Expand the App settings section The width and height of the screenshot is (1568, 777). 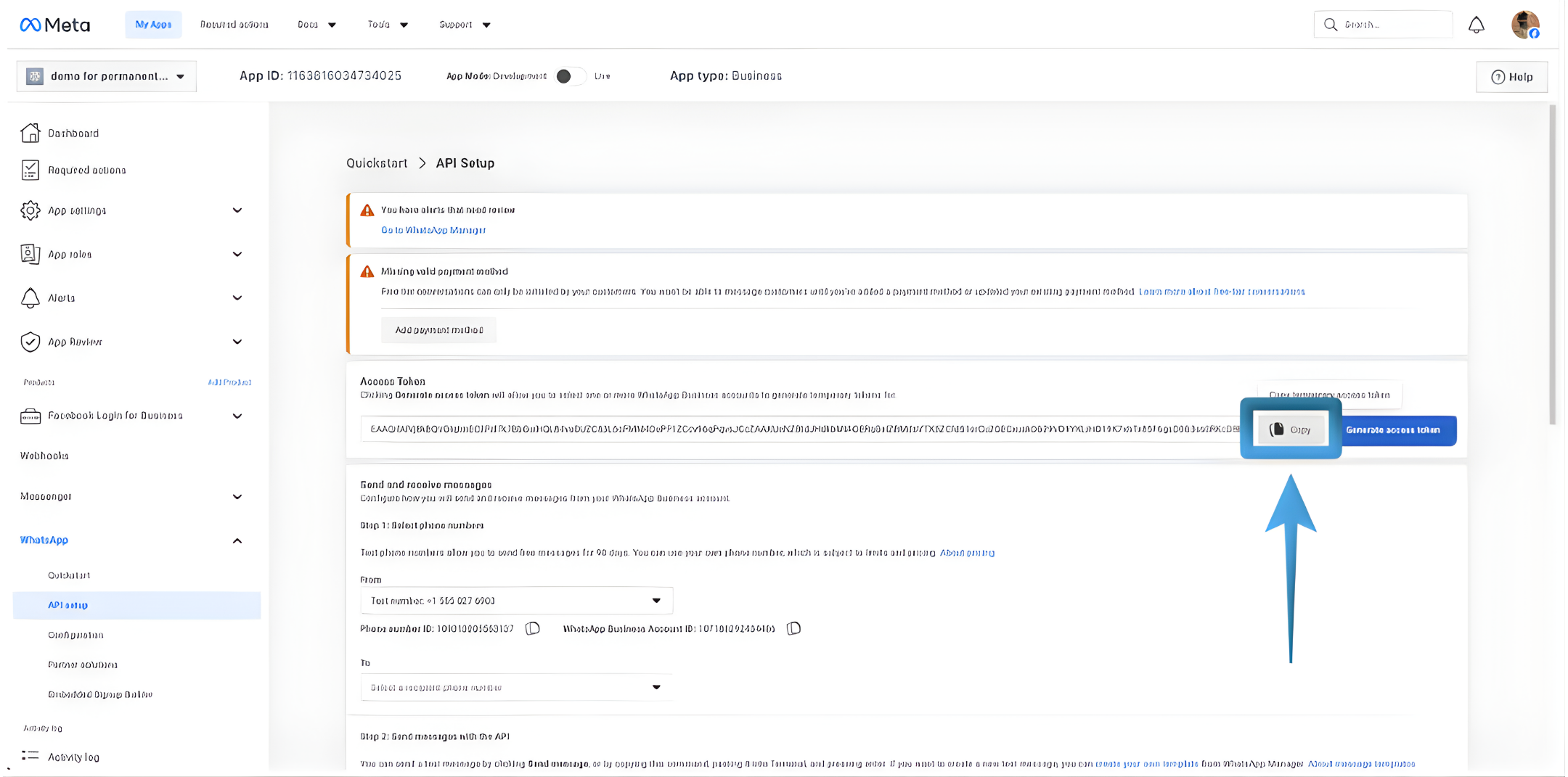pos(237,210)
